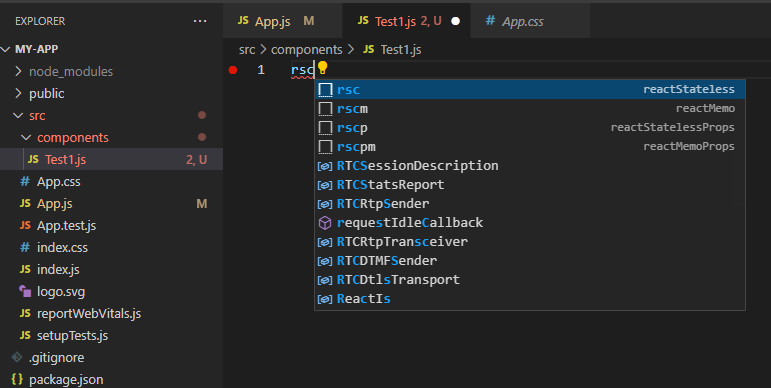771x388 pixels.
Task: Choose the RTCStatsReport suggestion
Action: pyautogui.click(x=530, y=185)
